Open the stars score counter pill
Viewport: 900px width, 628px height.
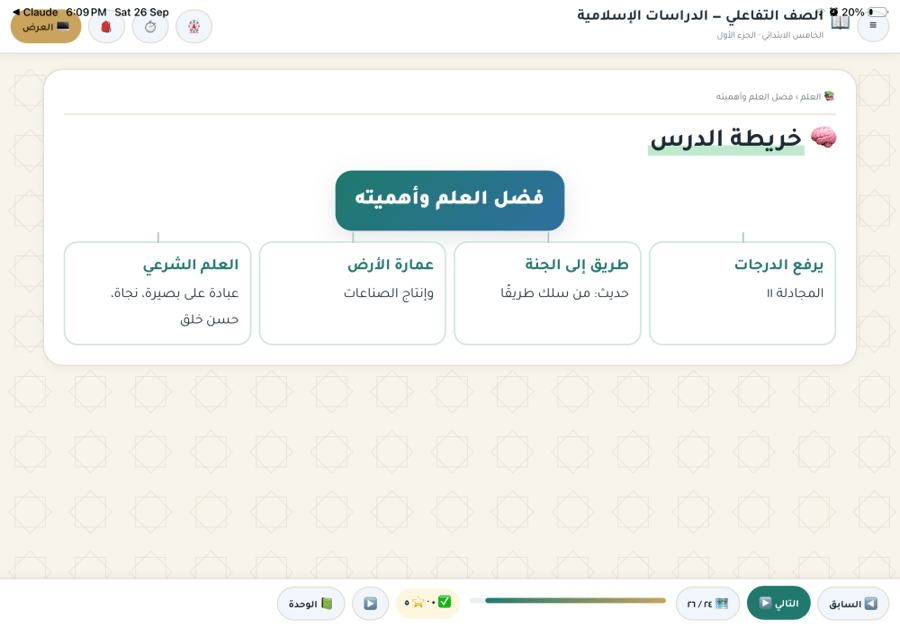point(428,603)
